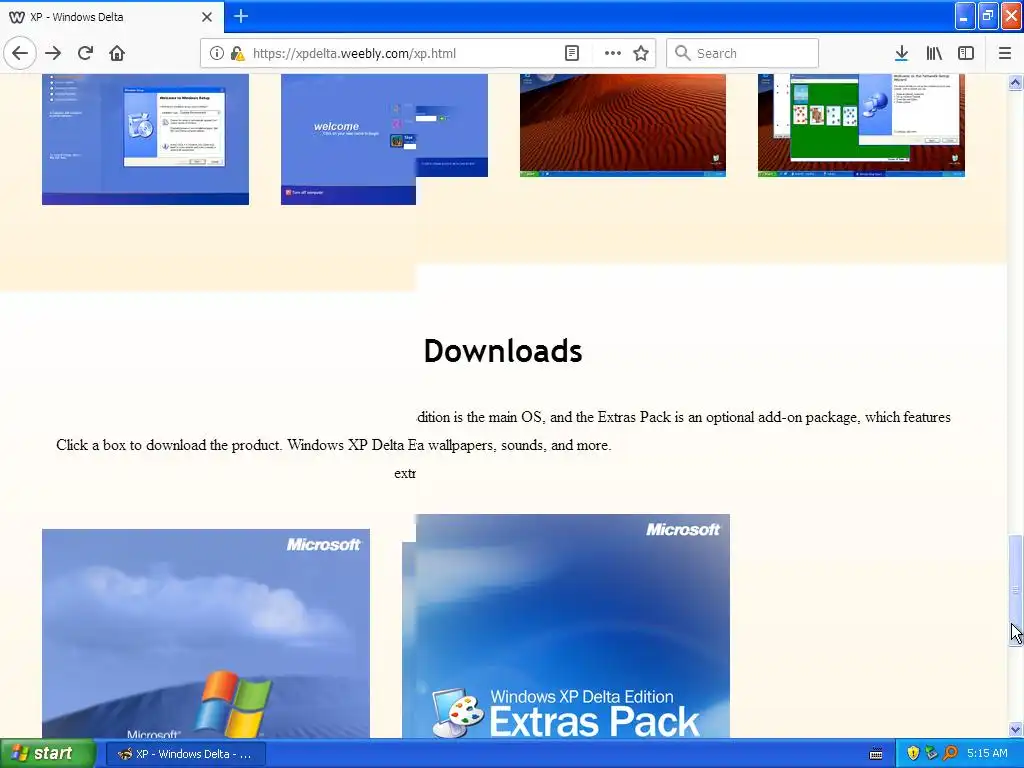Open the Library bookshelf icon
The height and width of the screenshot is (768, 1024).
coord(934,54)
